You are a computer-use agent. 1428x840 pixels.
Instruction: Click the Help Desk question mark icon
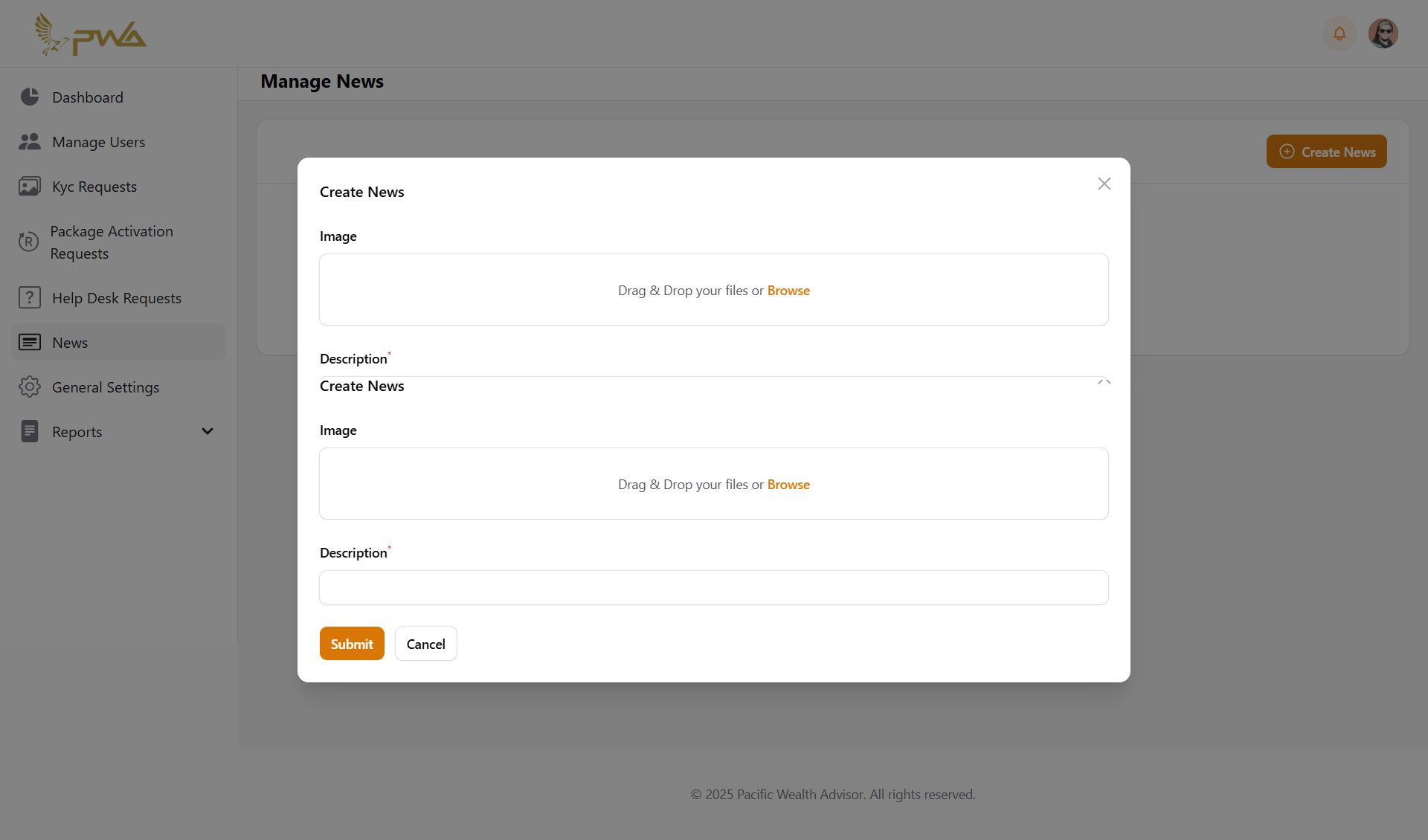point(30,297)
